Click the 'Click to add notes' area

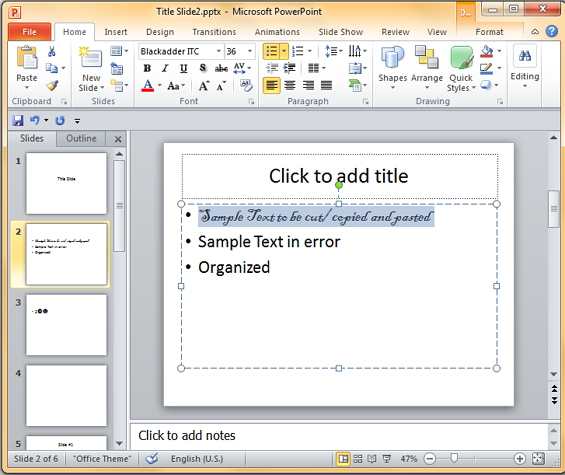339,435
